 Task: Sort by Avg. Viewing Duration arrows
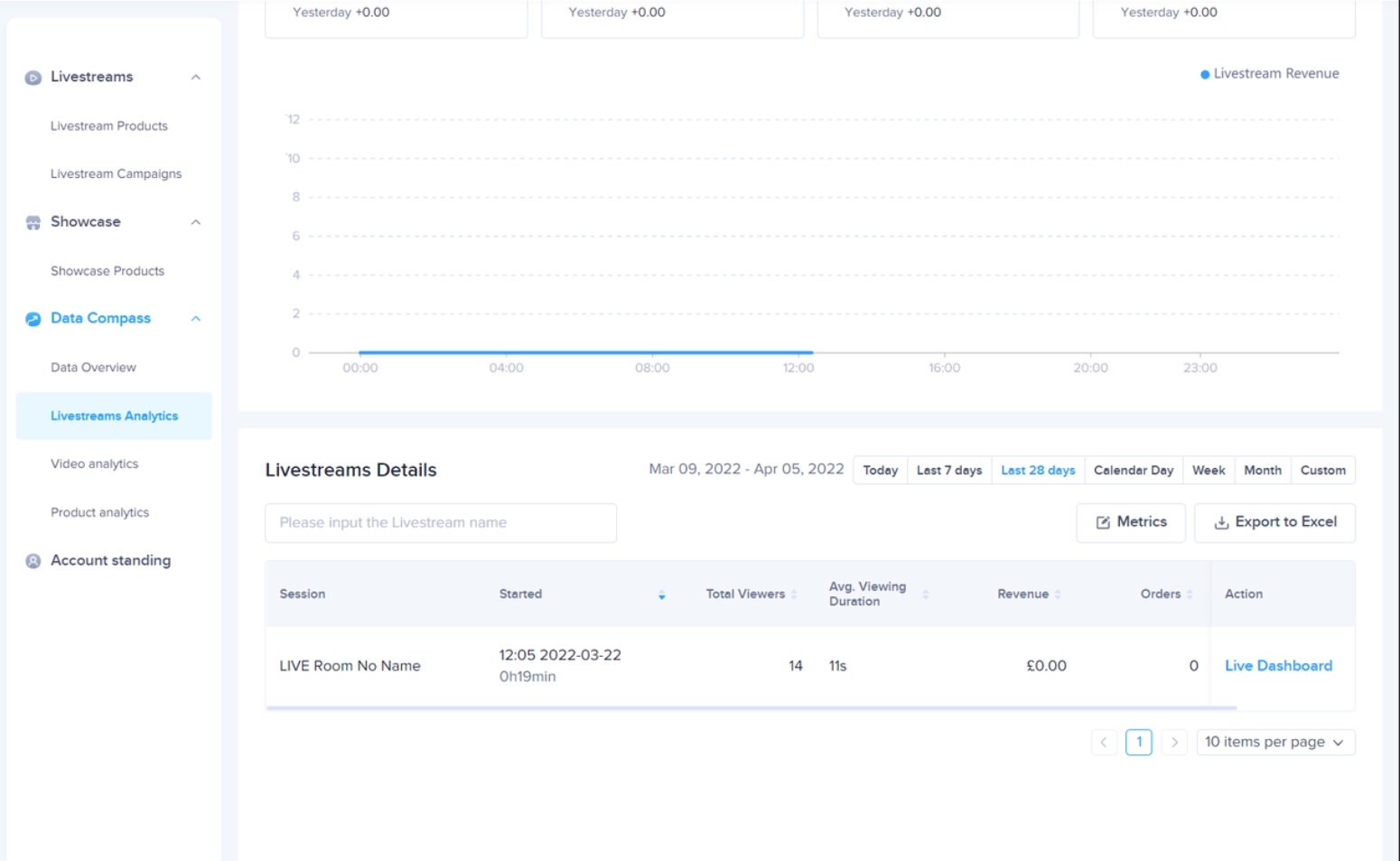pos(926,594)
